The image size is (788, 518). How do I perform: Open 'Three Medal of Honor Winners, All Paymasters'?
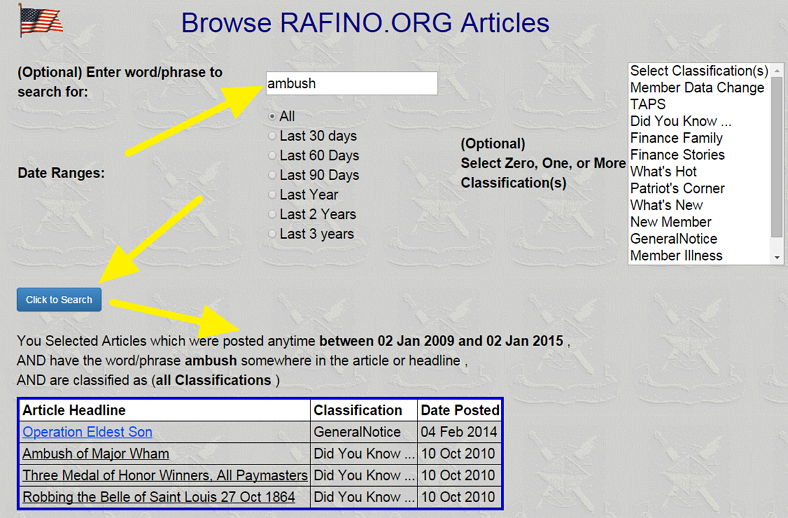pyautogui.click(x=165, y=475)
